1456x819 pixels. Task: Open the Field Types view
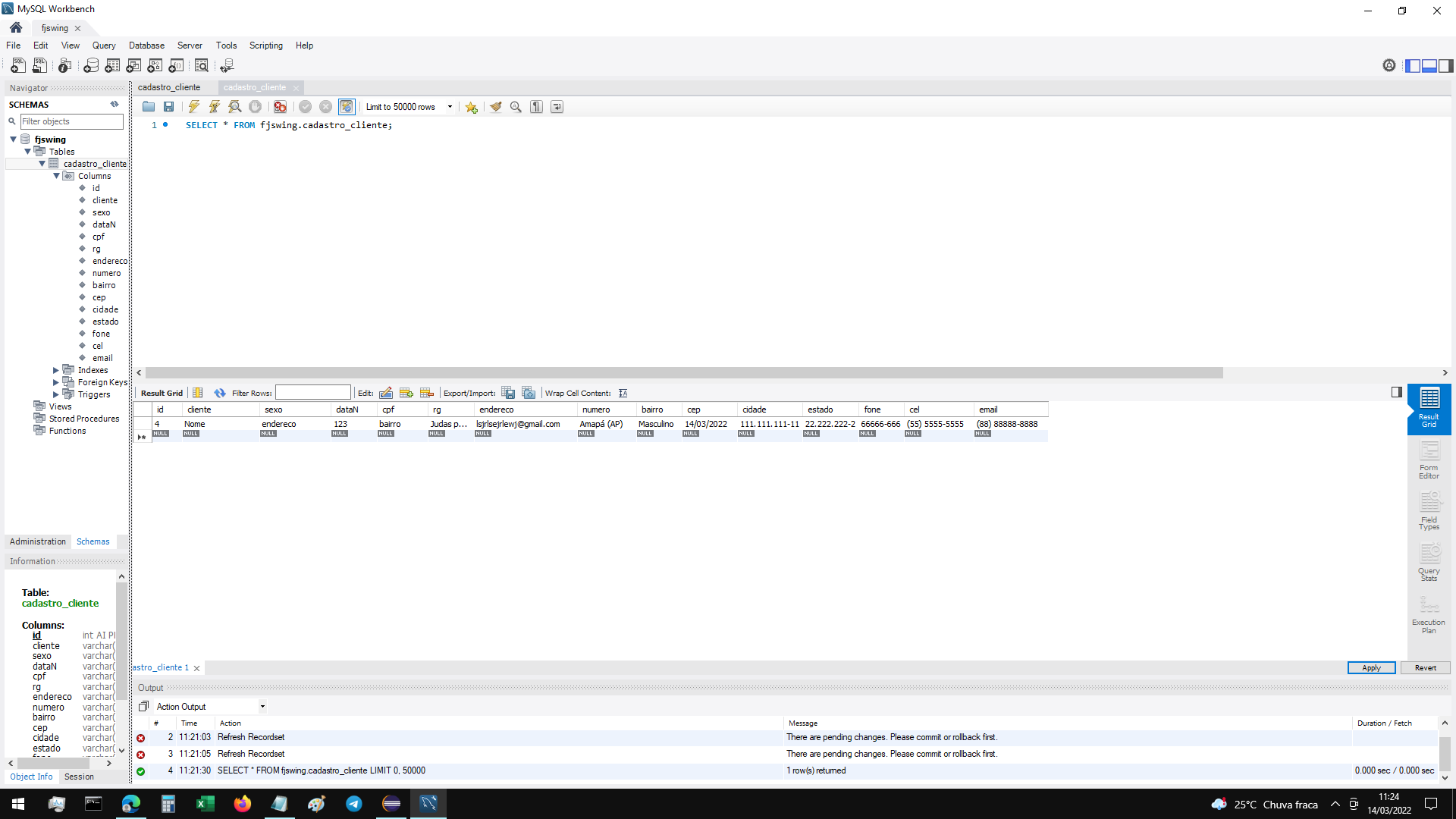pos(1429,511)
